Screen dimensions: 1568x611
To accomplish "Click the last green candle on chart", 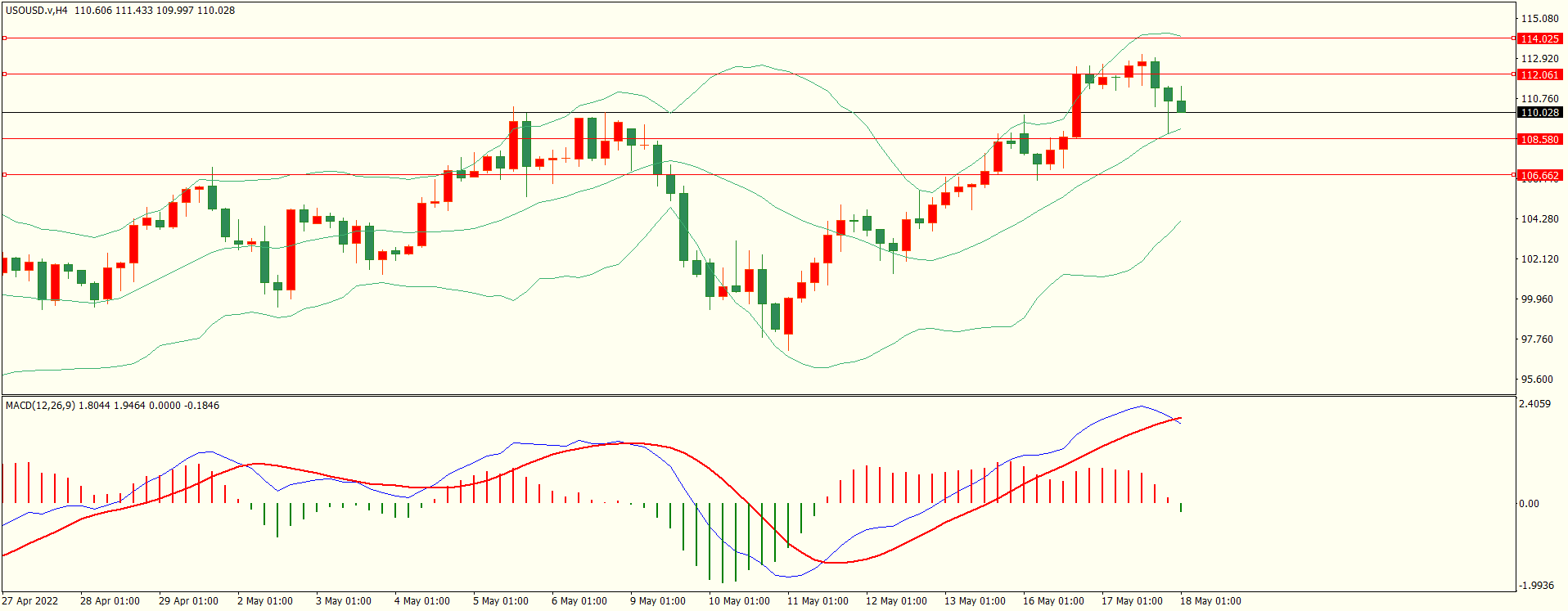I will click(x=1181, y=106).
